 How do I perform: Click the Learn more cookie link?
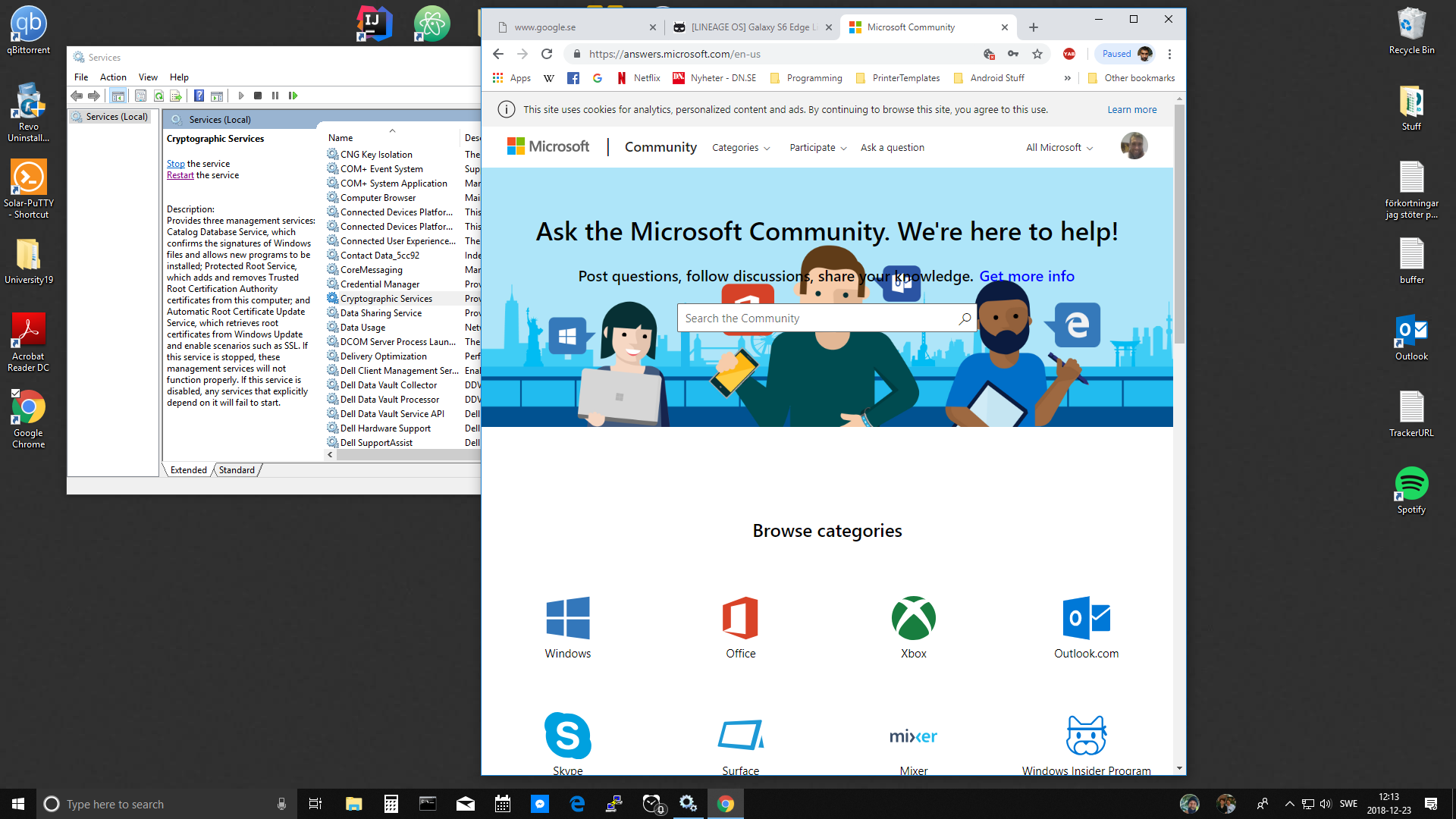[x=1131, y=110]
